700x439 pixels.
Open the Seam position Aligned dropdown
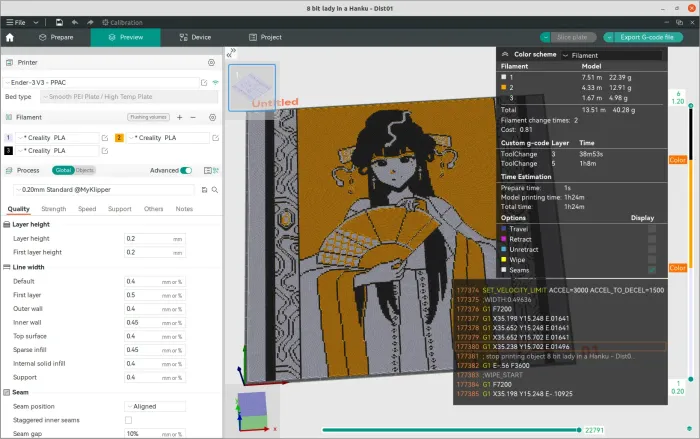click(x=154, y=407)
